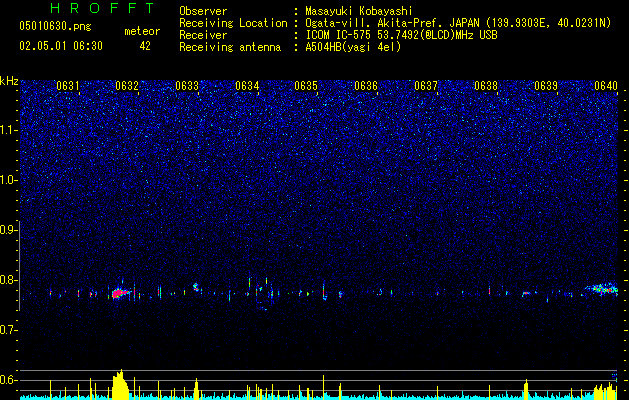Click the 0634 time marker
The height and width of the screenshot is (400, 629).
click(247, 86)
